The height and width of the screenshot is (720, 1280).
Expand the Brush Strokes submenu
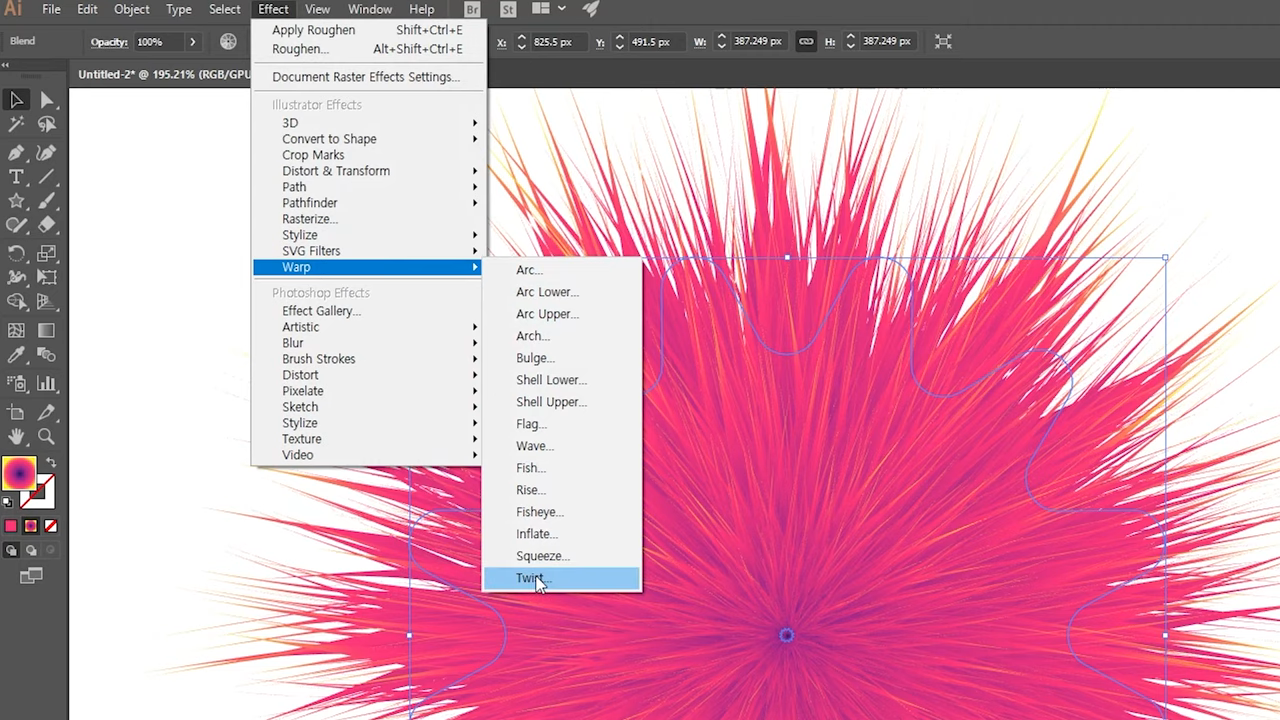(x=368, y=359)
